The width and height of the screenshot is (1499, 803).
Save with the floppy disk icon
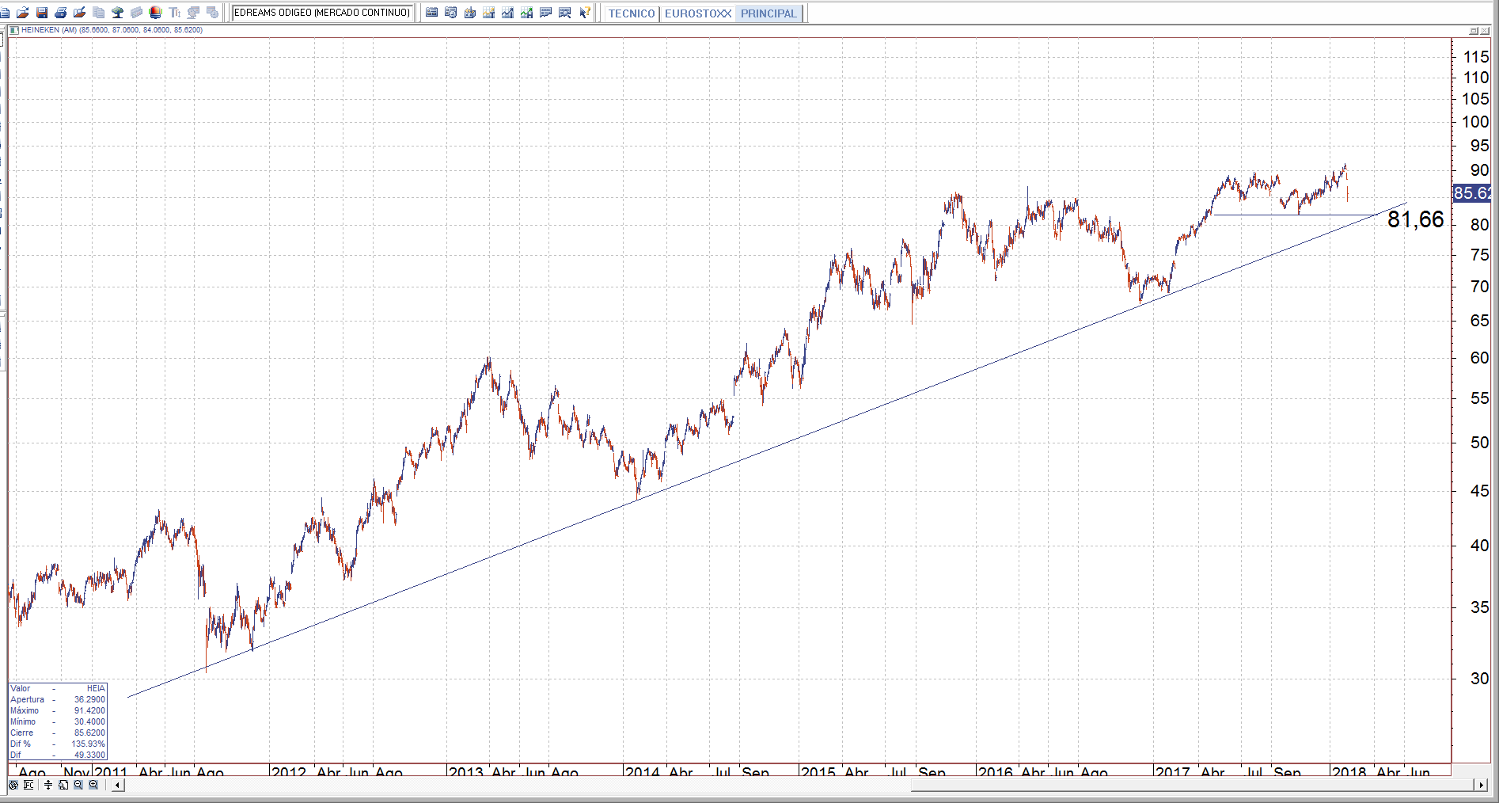(x=41, y=13)
